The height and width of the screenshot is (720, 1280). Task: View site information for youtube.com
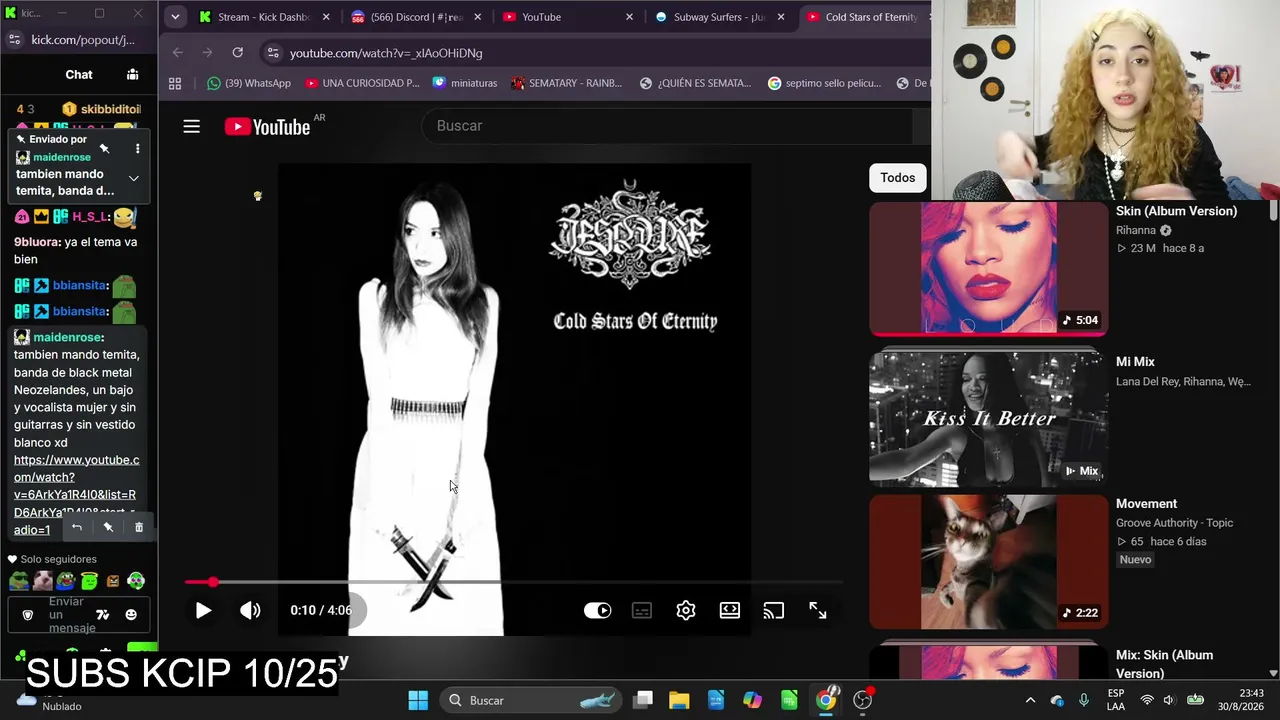tap(273, 53)
